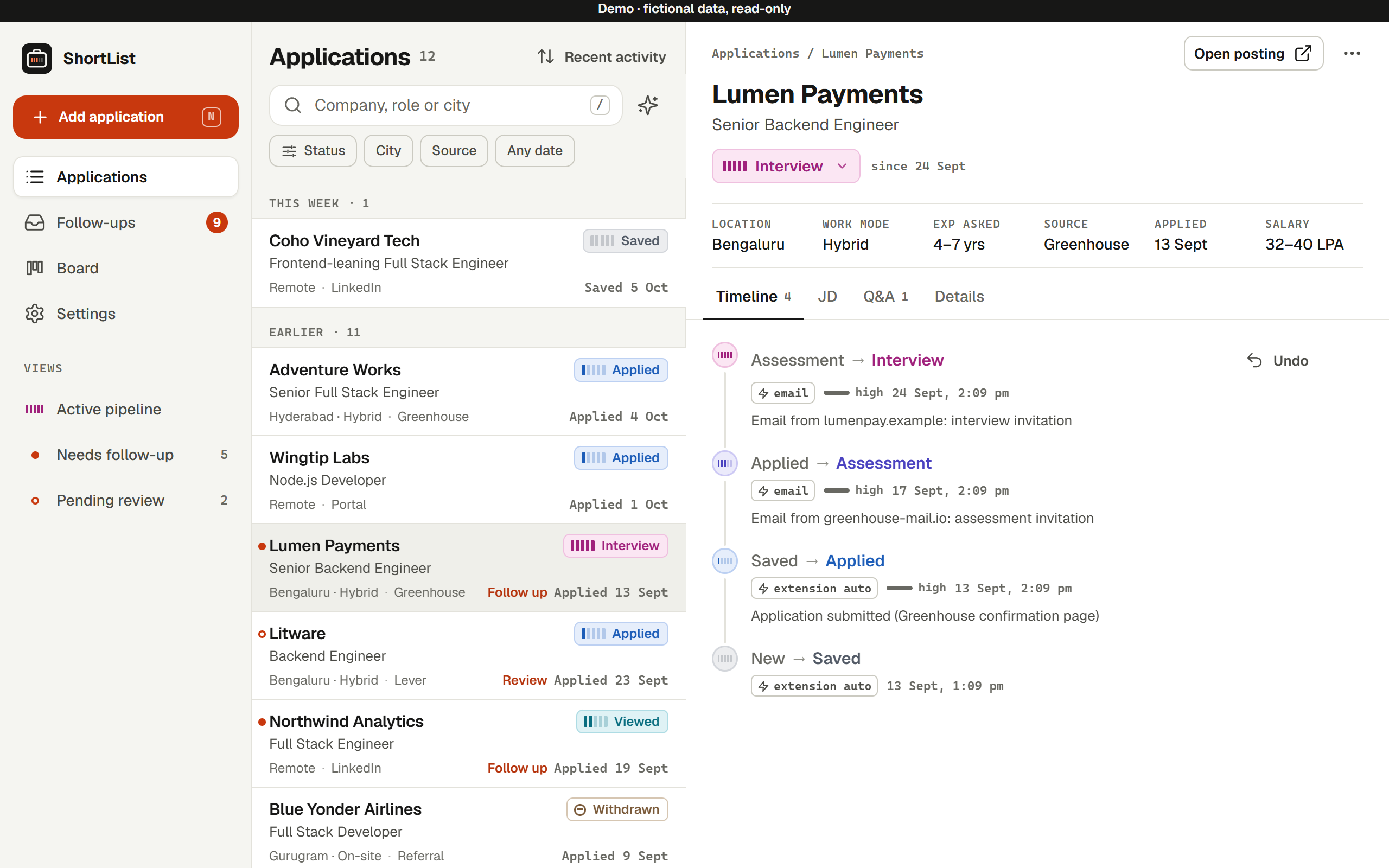Image resolution: width=1389 pixels, height=868 pixels.
Task: Select the Northwind Analytics application
Action: coord(468,744)
